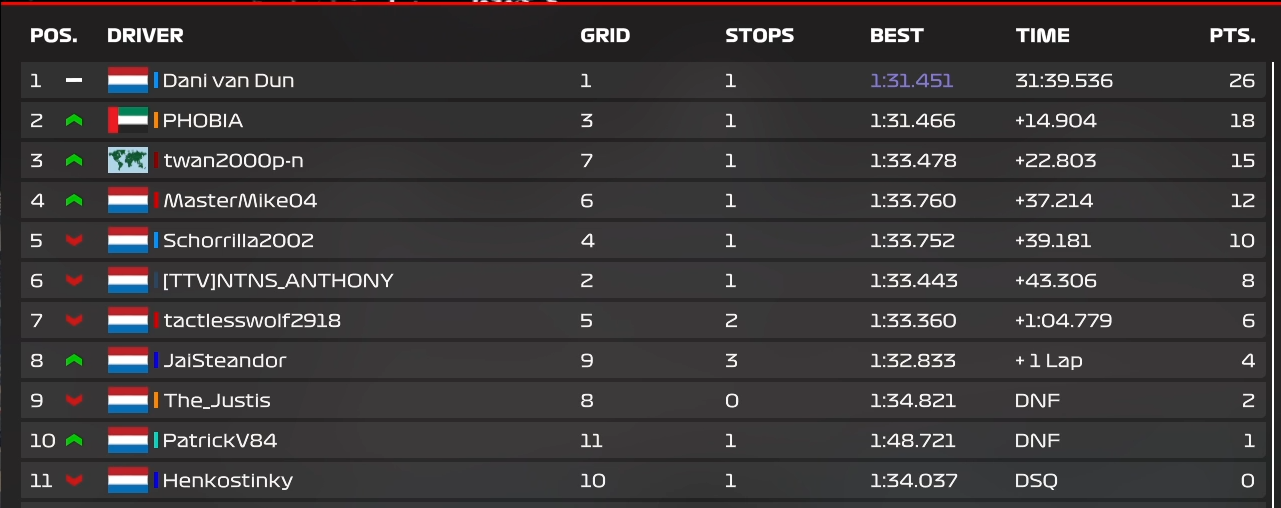Click the purple fastest lap time 1:31.451
The height and width of the screenshot is (508, 1281).
pyautogui.click(x=912, y=80)
